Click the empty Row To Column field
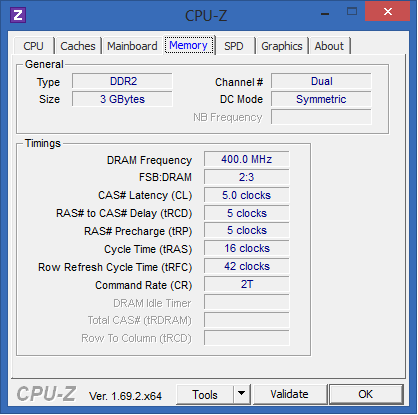Screen dimensions: 418x415 tap(247, 338)
